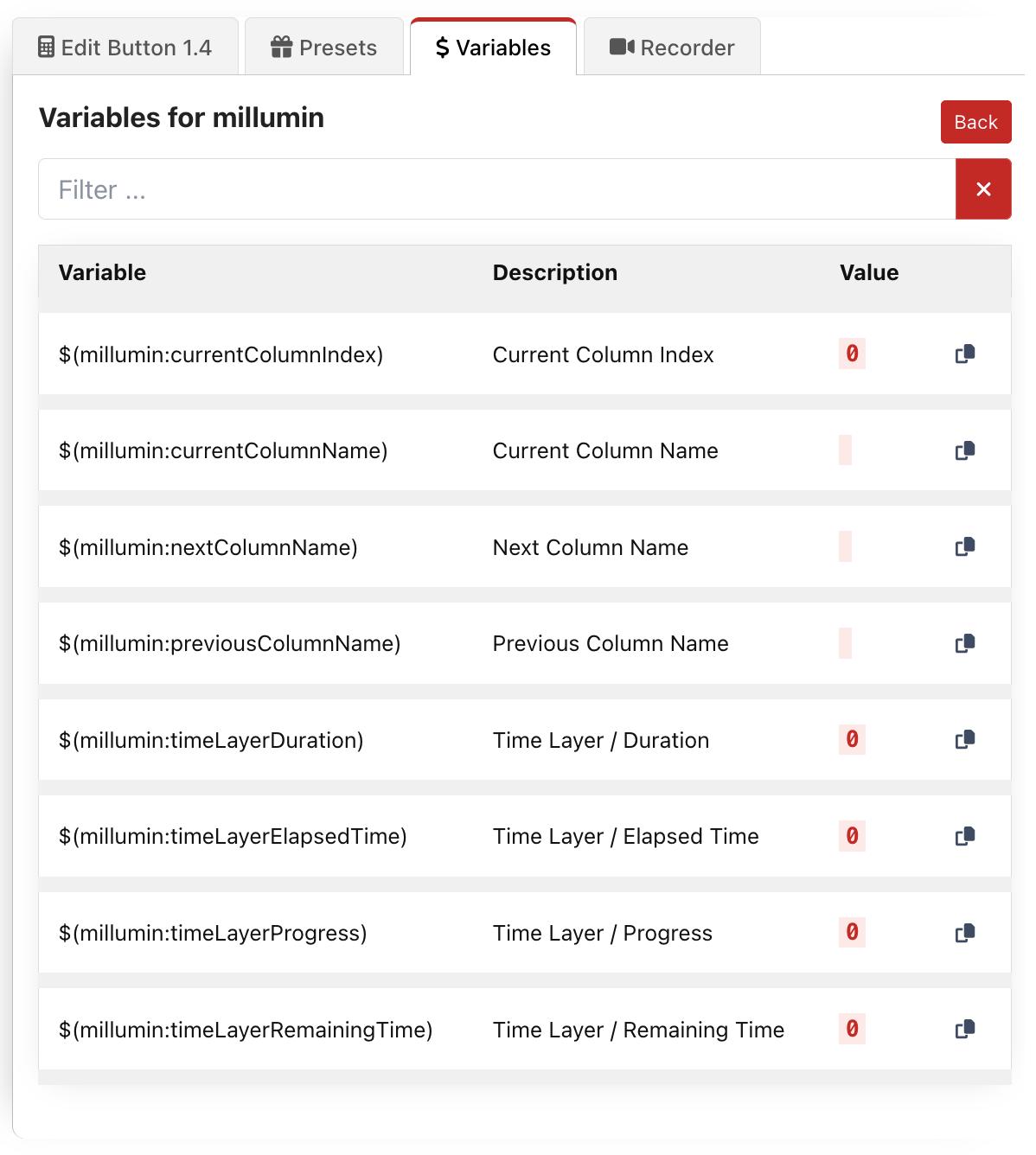This screenshot has width=1036, height=1155.
Task: Clear the filter with the X button
Action: [983, 189]
